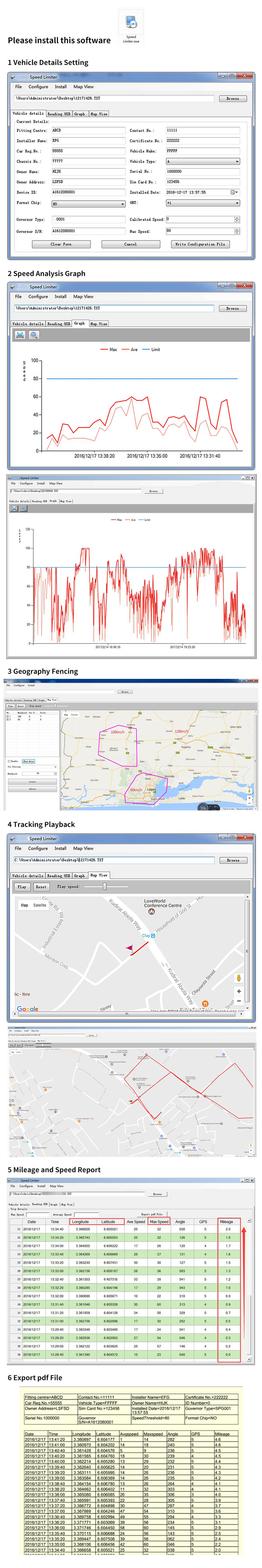Click the Chassis No. input field
The height and width of the screenshot is (1568, 262).
pos(88,161)
